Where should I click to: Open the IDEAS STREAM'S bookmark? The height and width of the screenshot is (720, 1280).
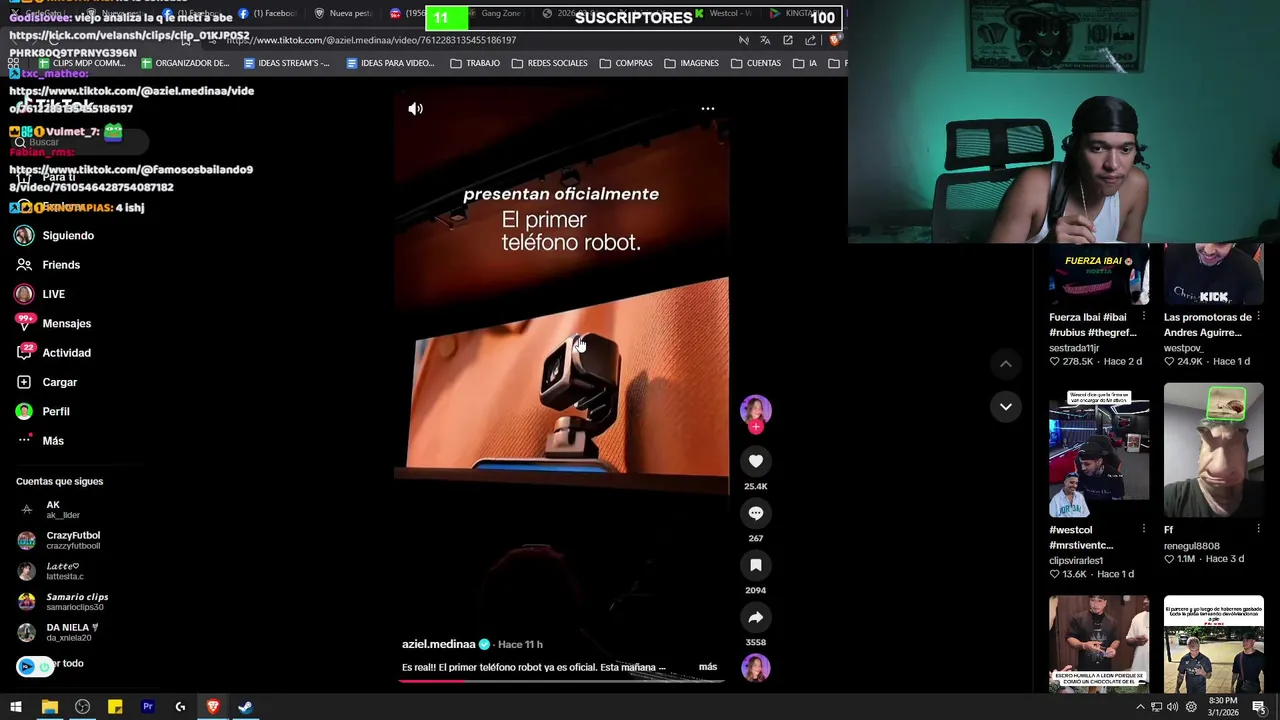point(286,63)
